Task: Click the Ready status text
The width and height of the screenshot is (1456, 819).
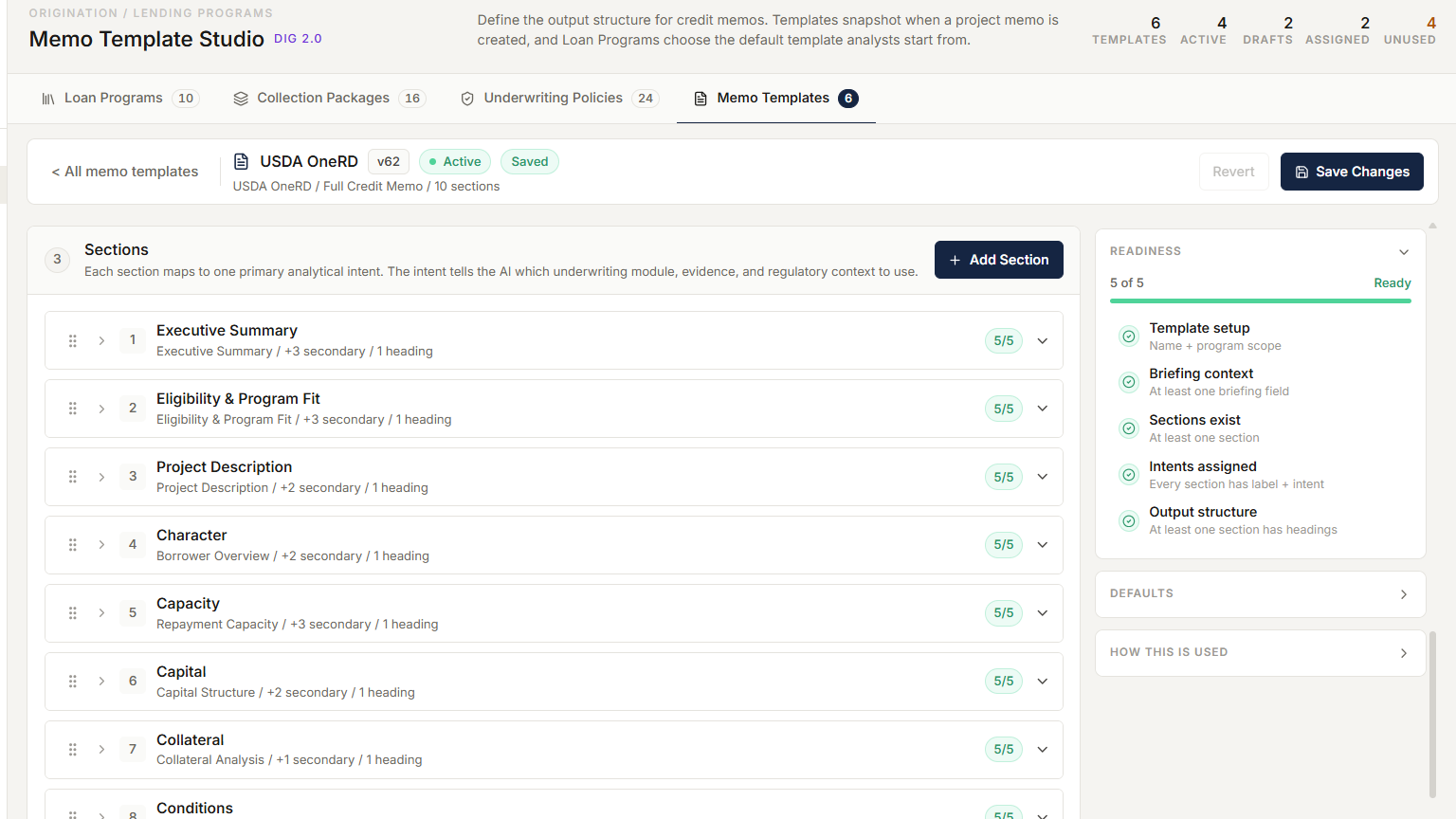Action: tap(1392, 282)
